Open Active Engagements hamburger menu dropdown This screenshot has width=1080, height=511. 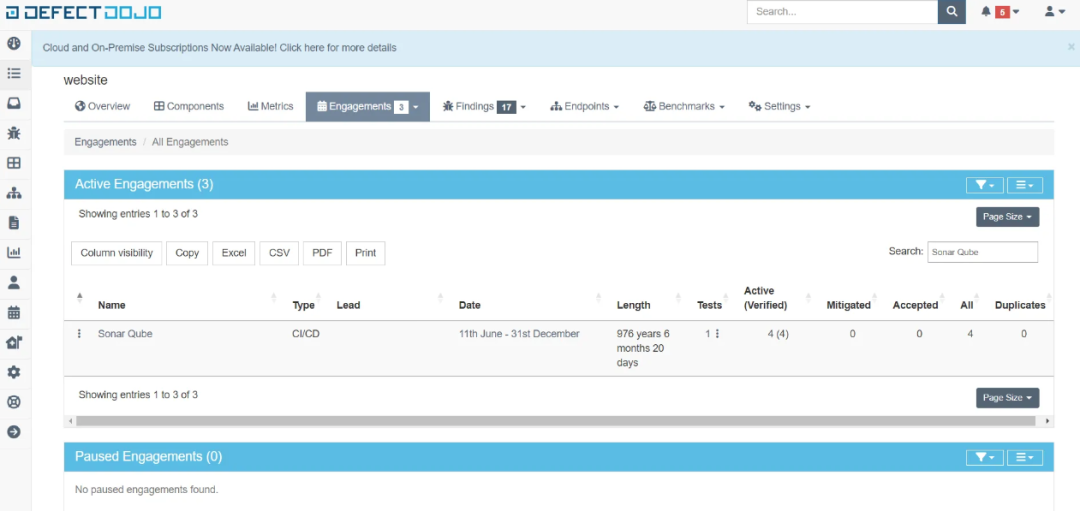[1025, 185]
